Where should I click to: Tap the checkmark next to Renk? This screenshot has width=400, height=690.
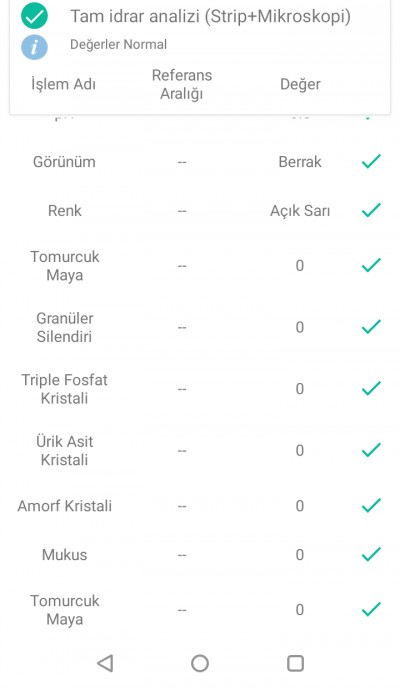point(371,210)
